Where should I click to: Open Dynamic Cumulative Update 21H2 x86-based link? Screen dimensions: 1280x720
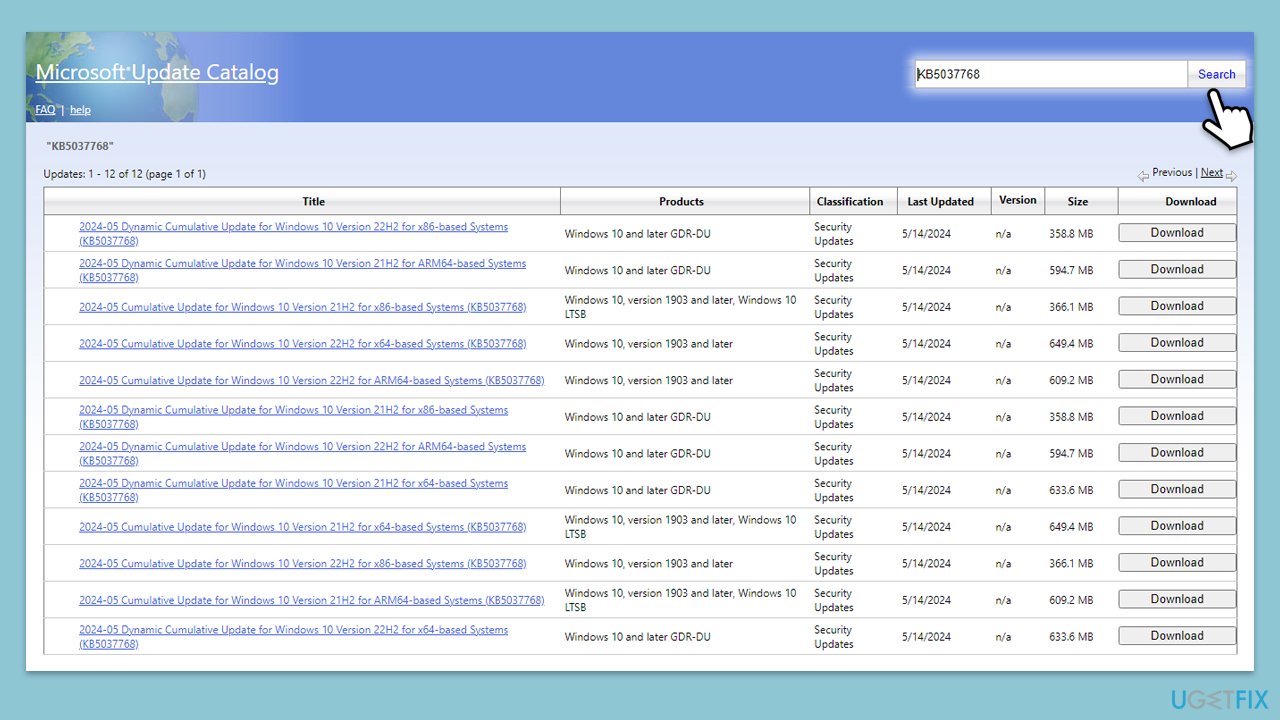click(x=293, y=417)
